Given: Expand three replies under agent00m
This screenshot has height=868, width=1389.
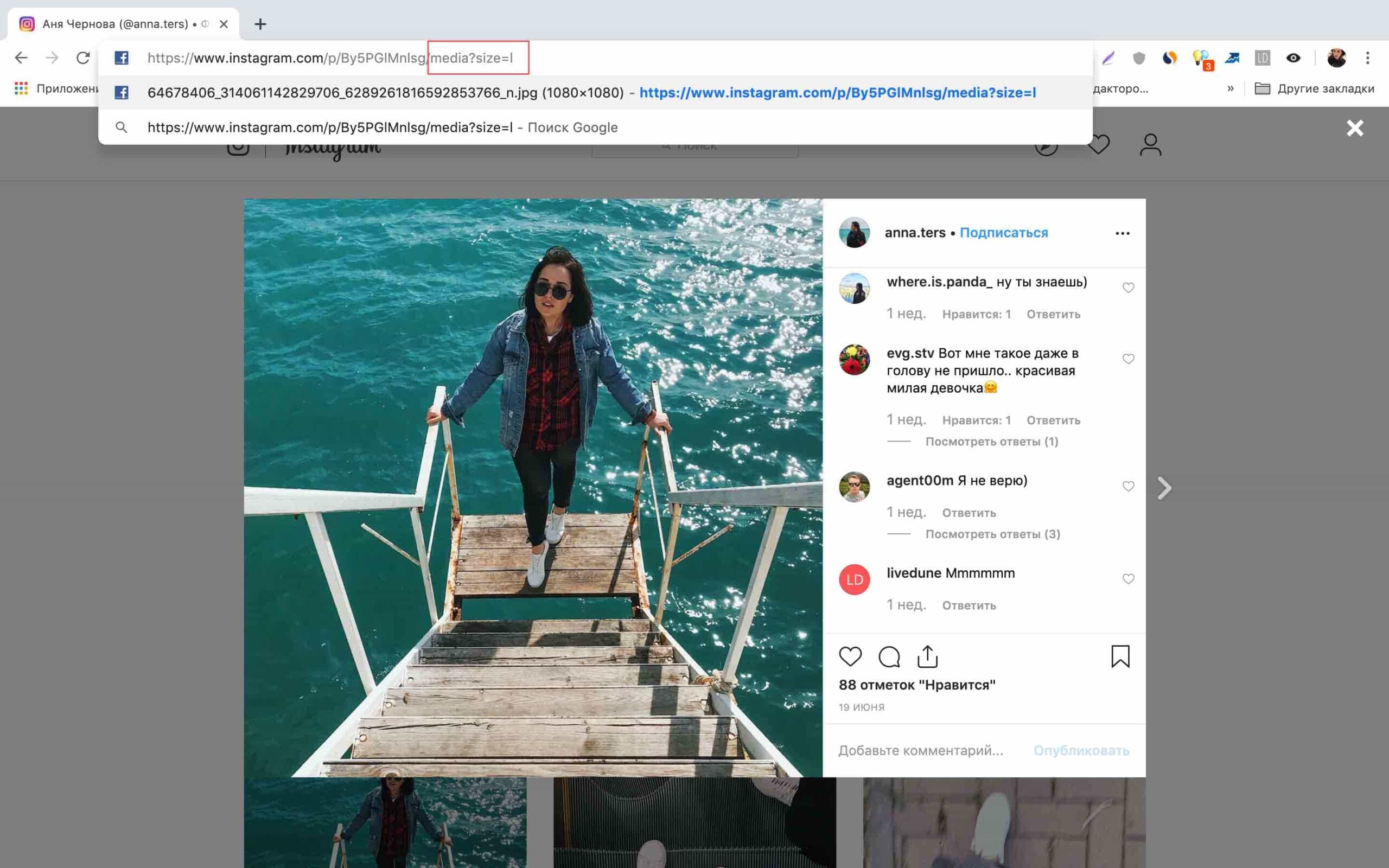Looking at the screenshot, I should coord(992,534).
